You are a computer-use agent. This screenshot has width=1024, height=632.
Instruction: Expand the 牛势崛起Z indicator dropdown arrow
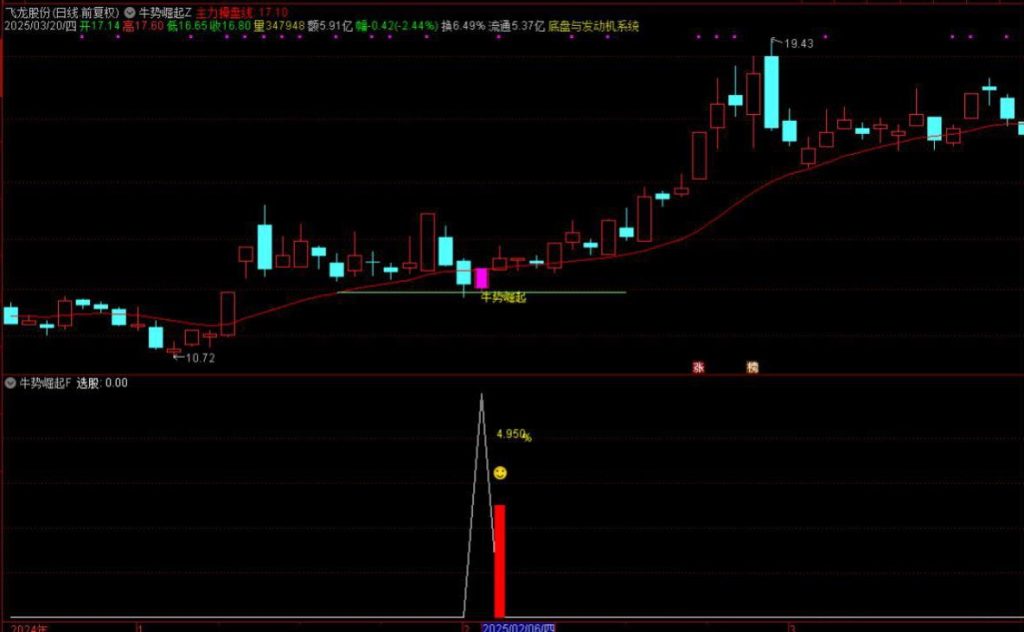(129, 11)
